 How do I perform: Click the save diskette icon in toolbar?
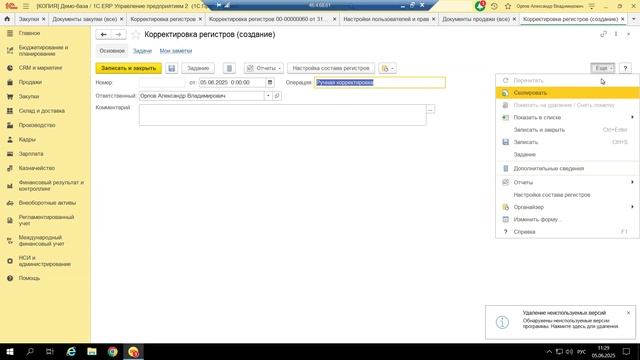[171, 68]
